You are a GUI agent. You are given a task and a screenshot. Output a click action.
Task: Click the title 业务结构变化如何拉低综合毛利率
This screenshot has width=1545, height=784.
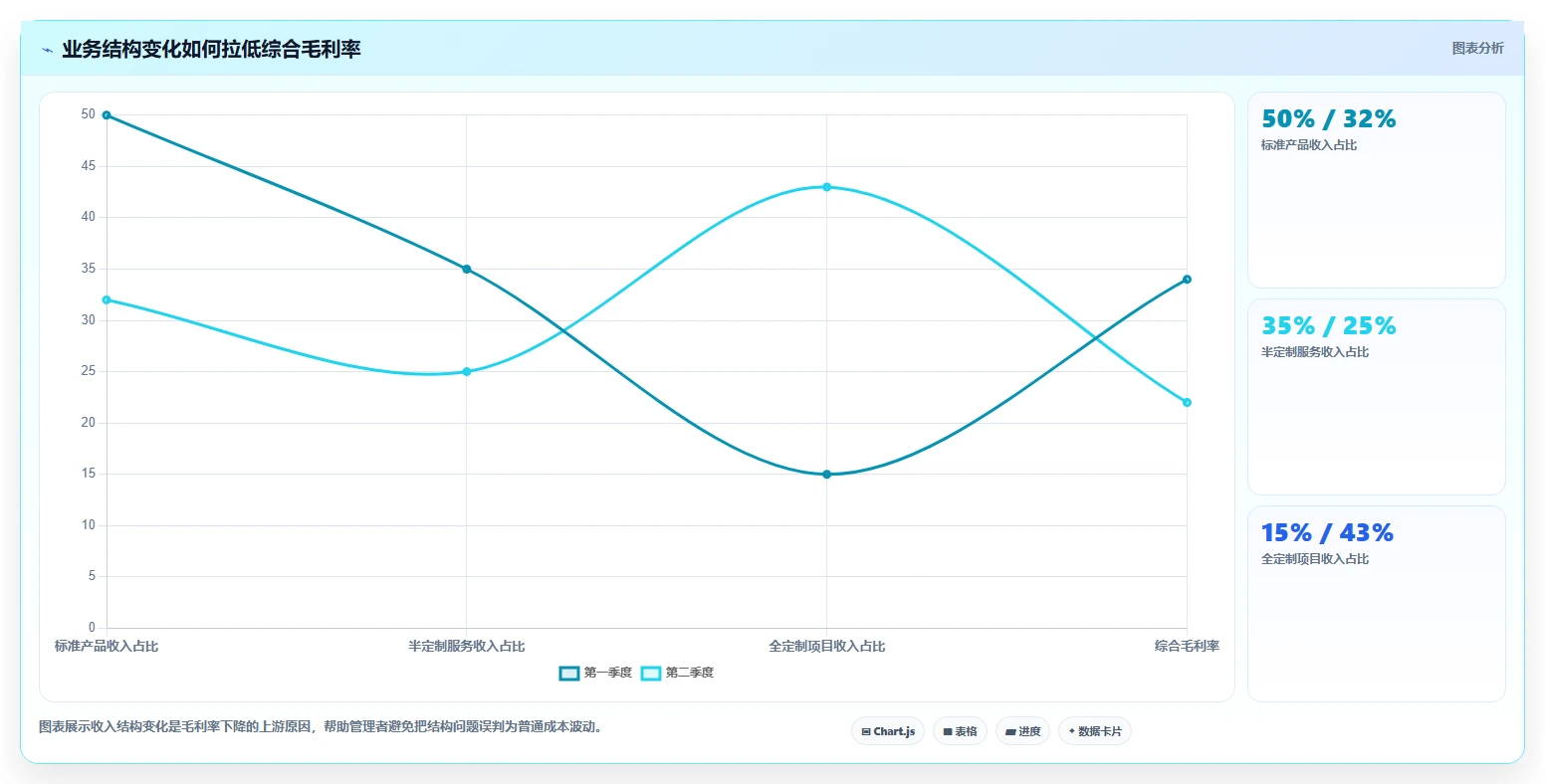pyautogui.click(x=211, y=50)
